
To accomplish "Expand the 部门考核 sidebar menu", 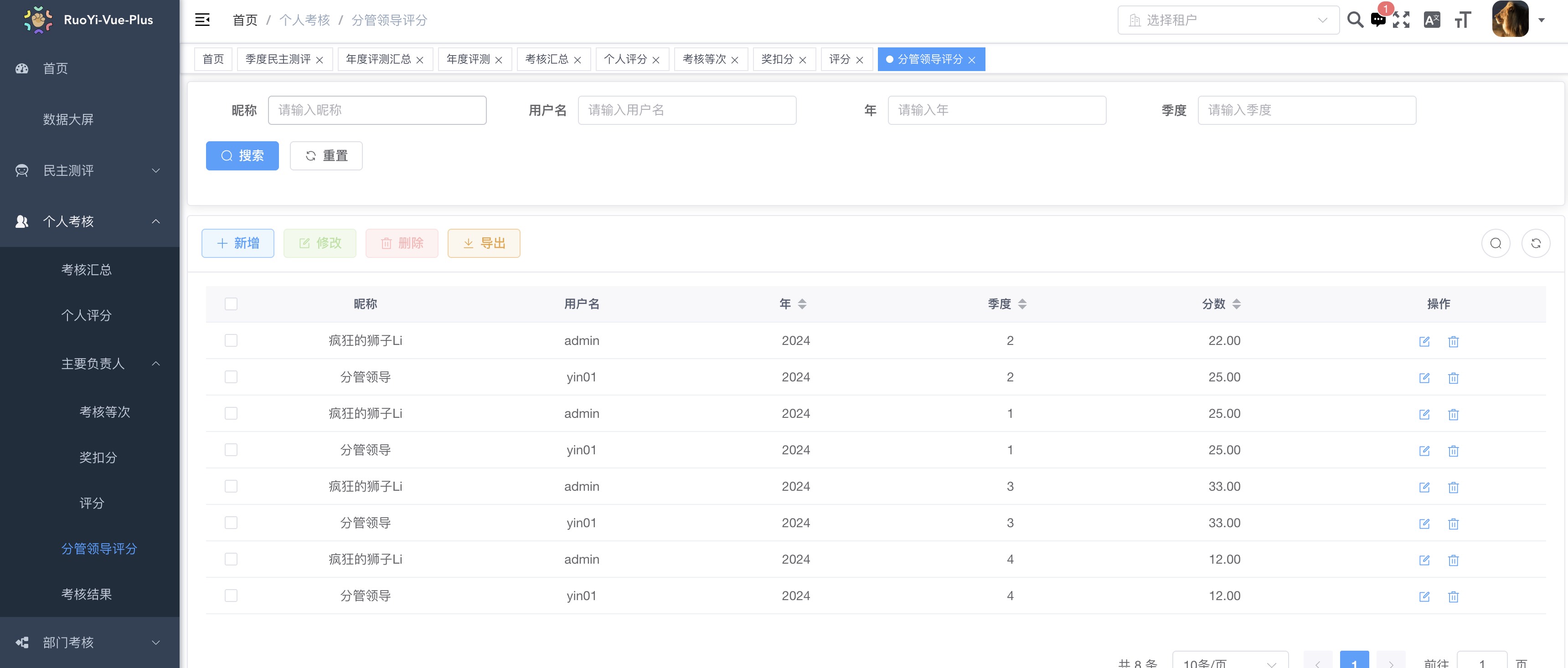I will [89, 642].
